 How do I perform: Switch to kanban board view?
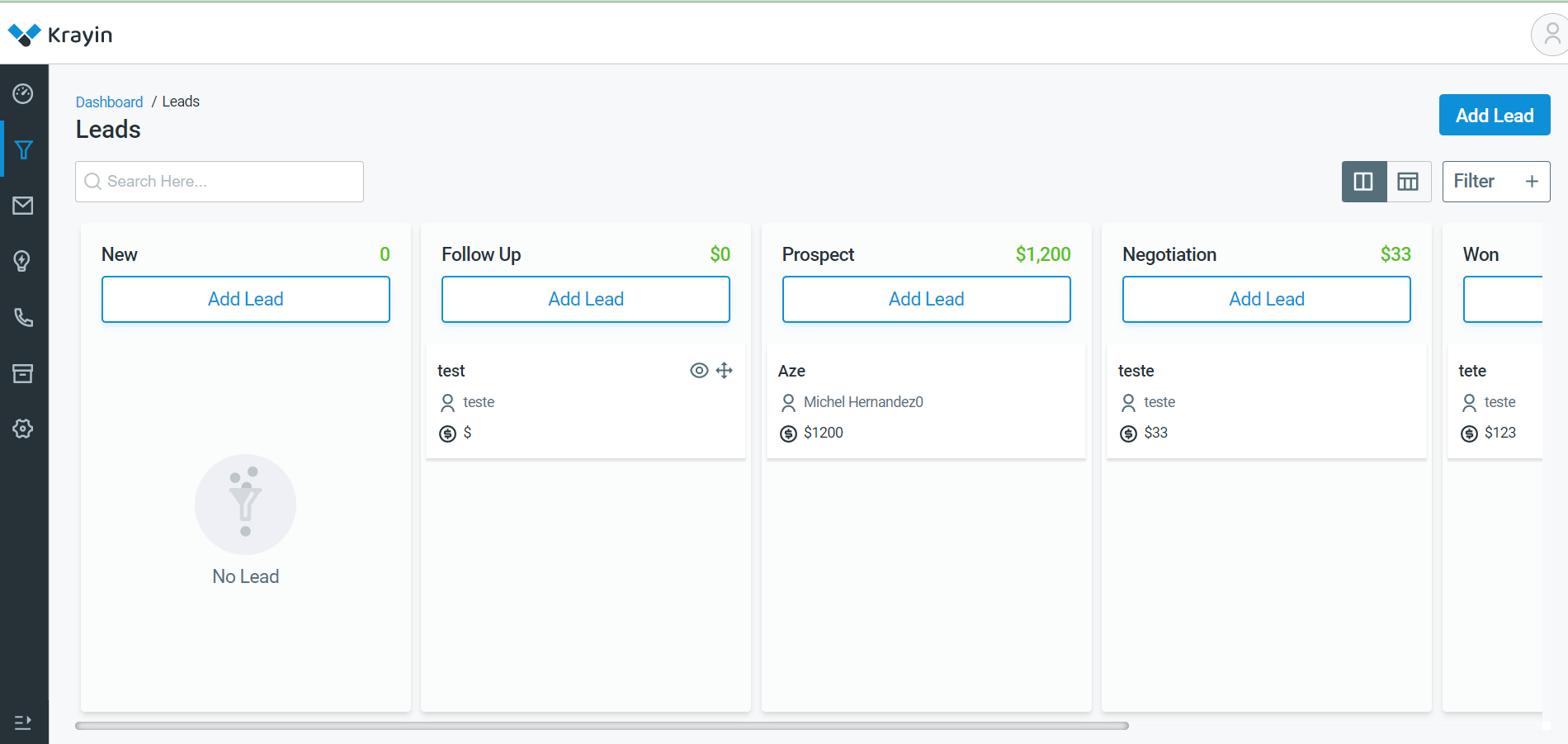pyautogui.click(x=1364, y=182)
